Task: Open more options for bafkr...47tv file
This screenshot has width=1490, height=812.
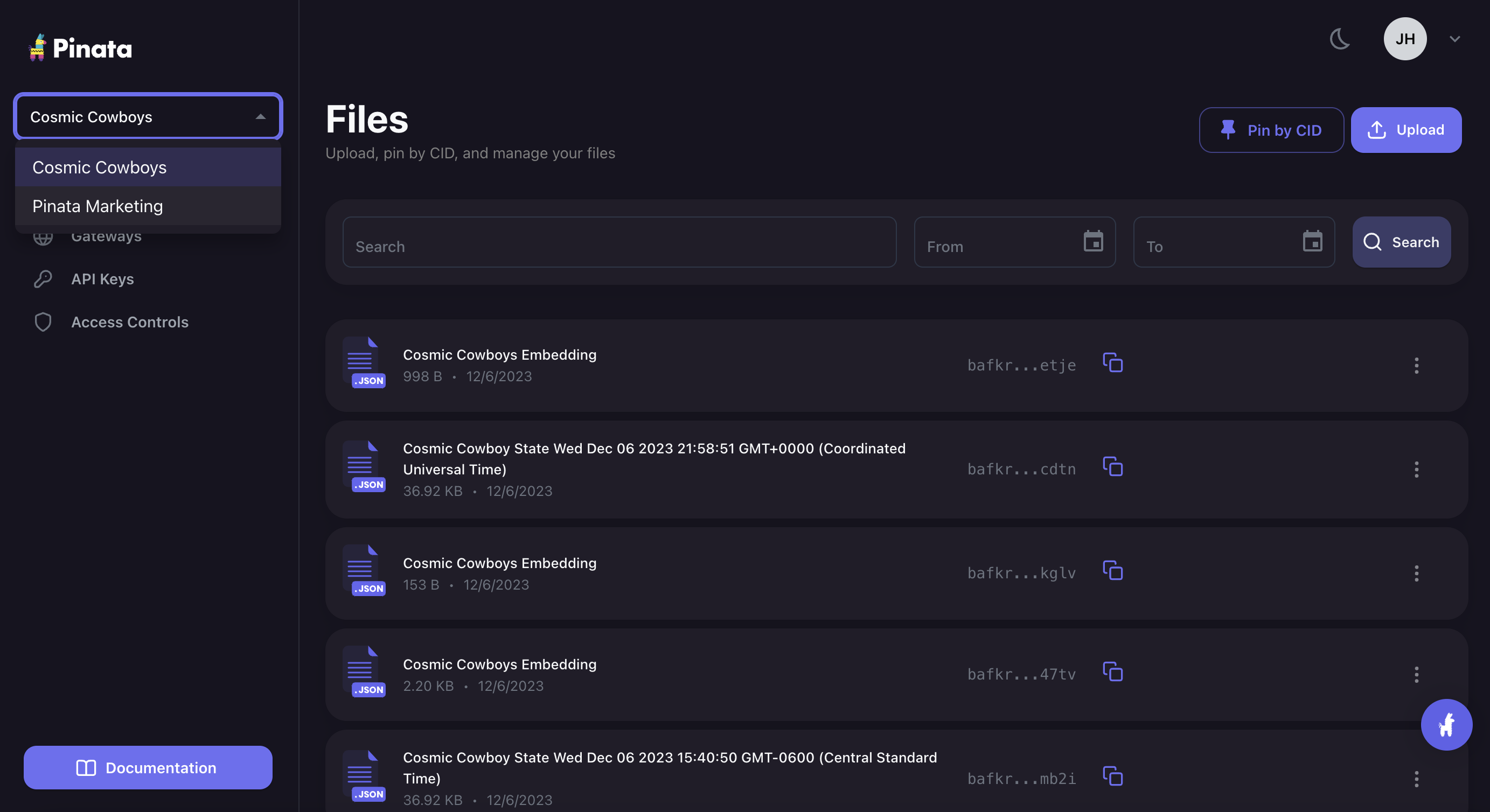Action: 1416,674
